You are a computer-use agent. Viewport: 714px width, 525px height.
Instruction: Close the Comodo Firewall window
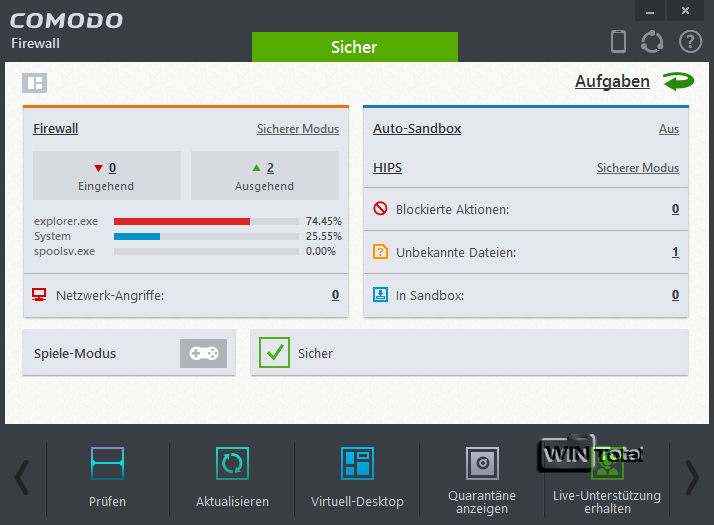[685, 10]
